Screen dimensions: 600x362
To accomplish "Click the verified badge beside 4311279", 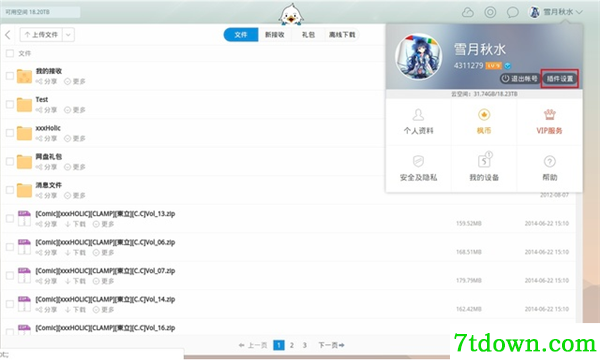I will [x=508, y=66].
